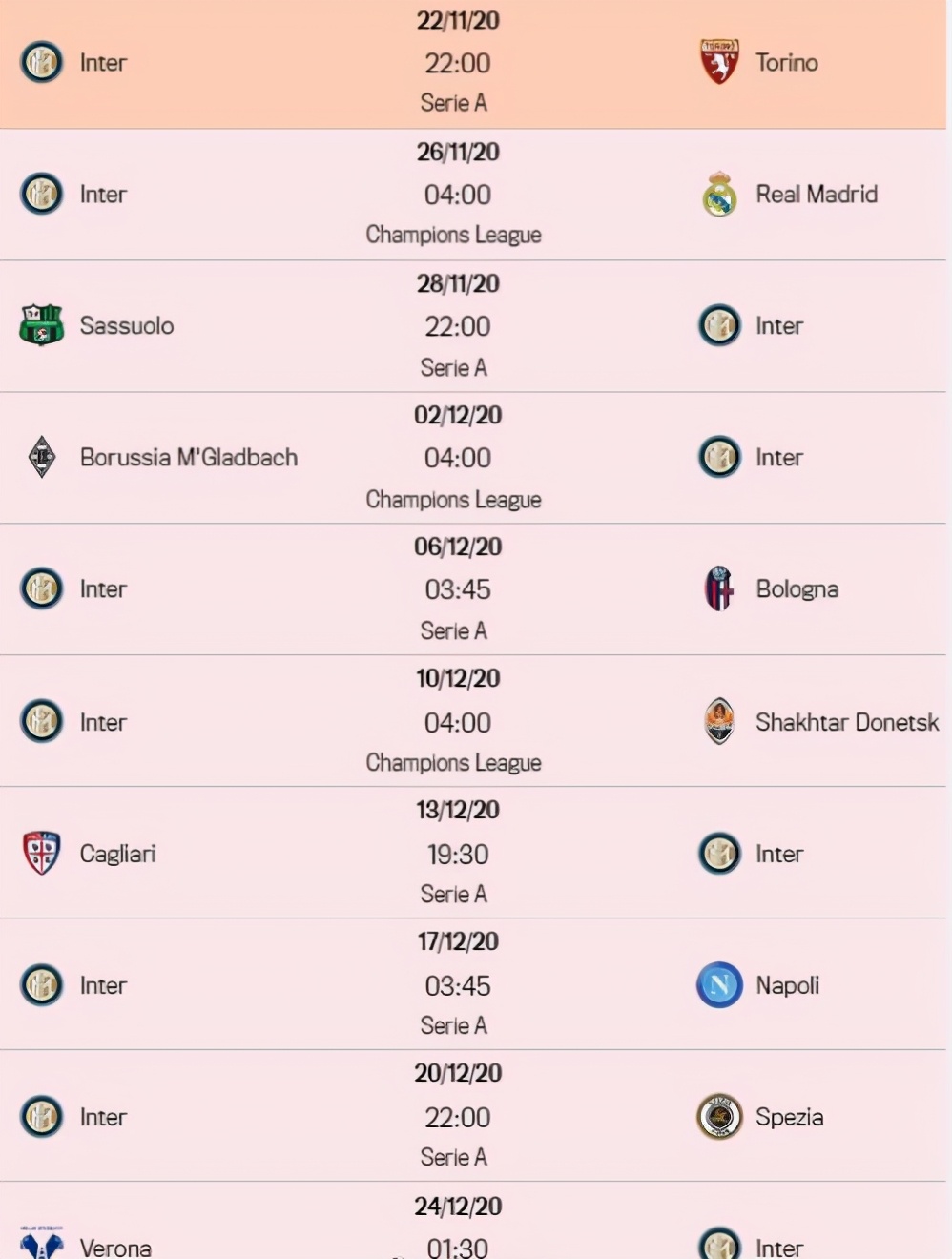Open the Real Madrid team name
This screenshot has width=952, height=1259.
pos(817,195)
